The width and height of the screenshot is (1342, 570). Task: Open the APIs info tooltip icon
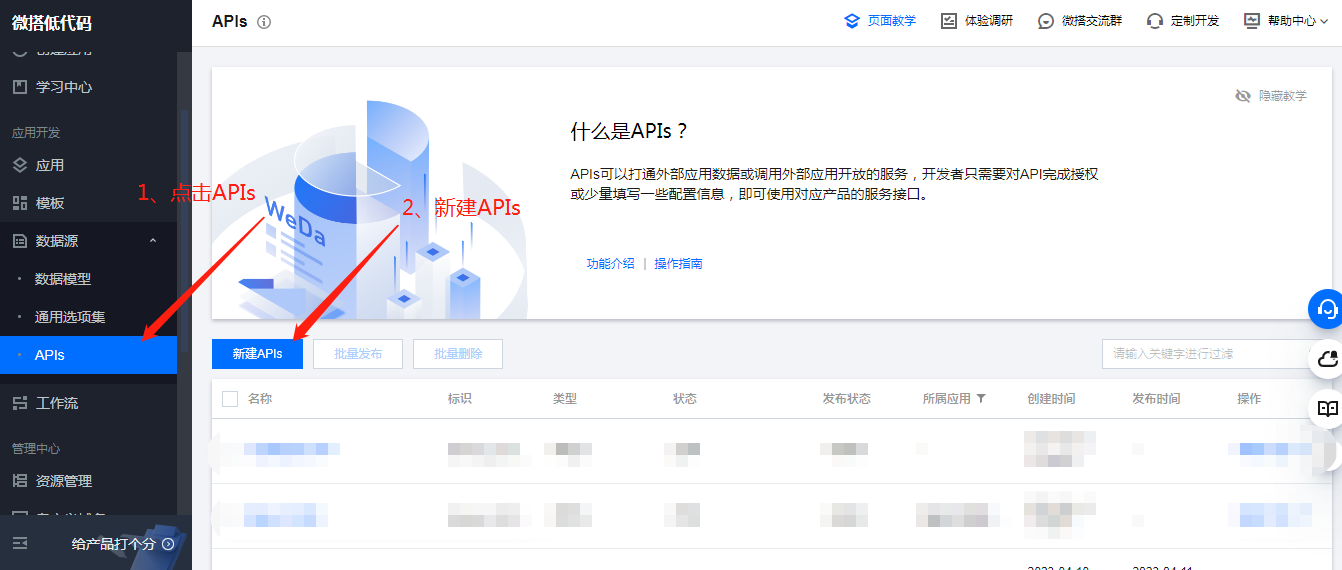click(264, 21)
